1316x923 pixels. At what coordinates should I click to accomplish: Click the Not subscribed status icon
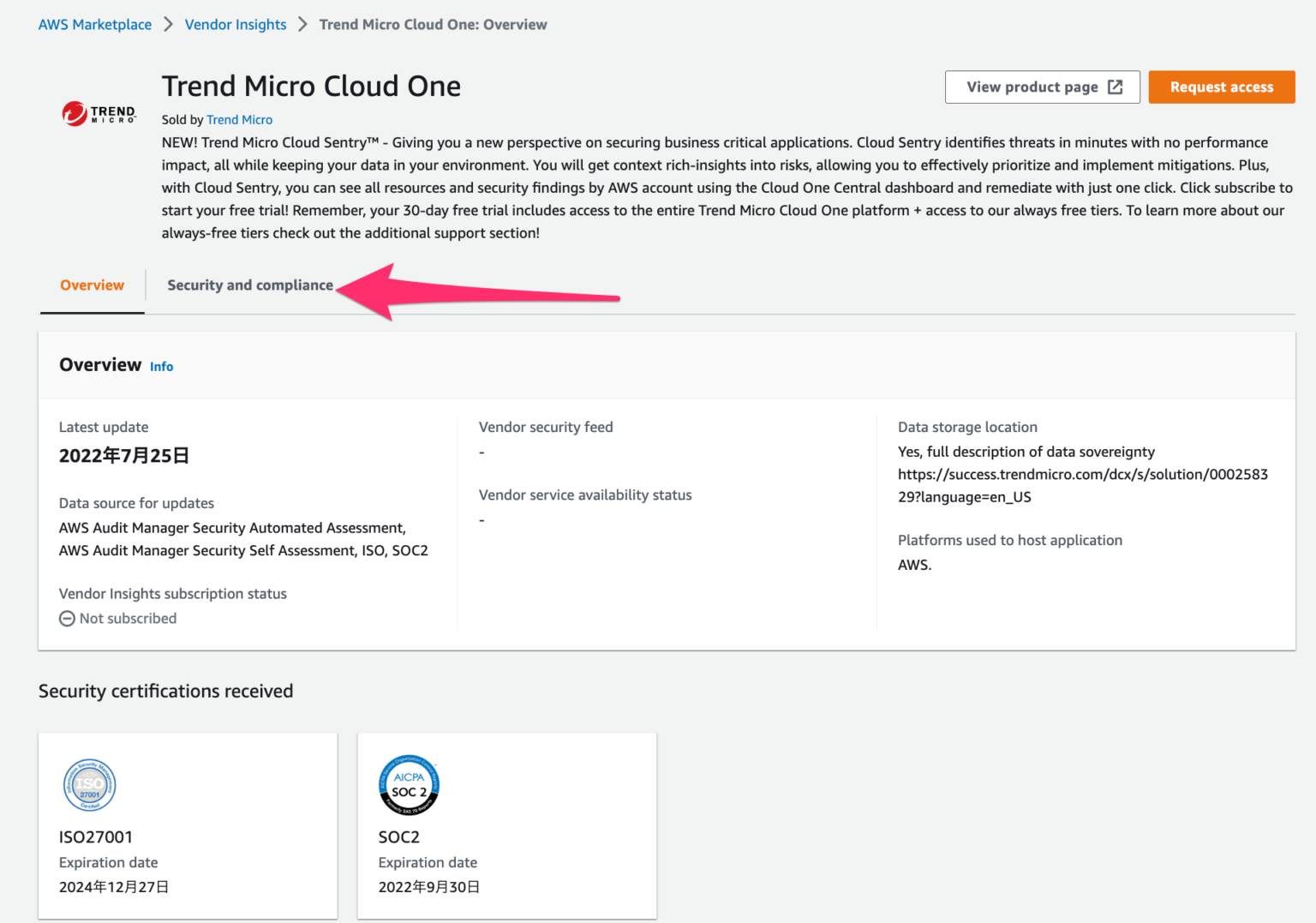click(x=67, y=618)
